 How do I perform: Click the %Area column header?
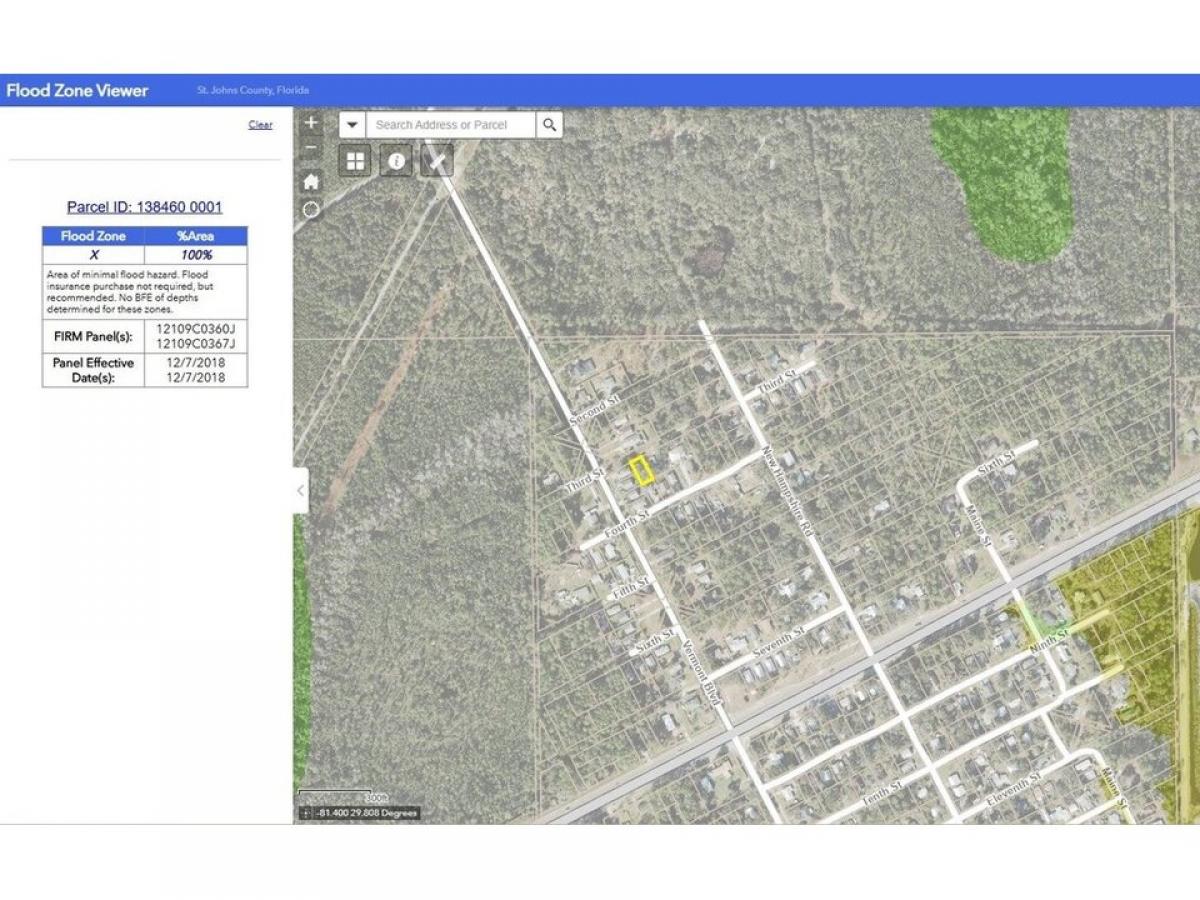click(x=196, y=236)
